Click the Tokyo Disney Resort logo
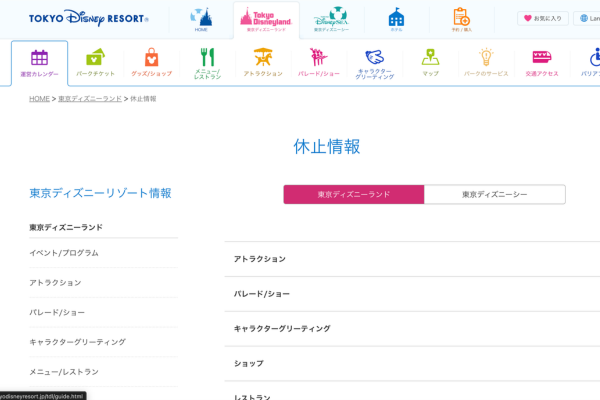 tap(88, 18)
